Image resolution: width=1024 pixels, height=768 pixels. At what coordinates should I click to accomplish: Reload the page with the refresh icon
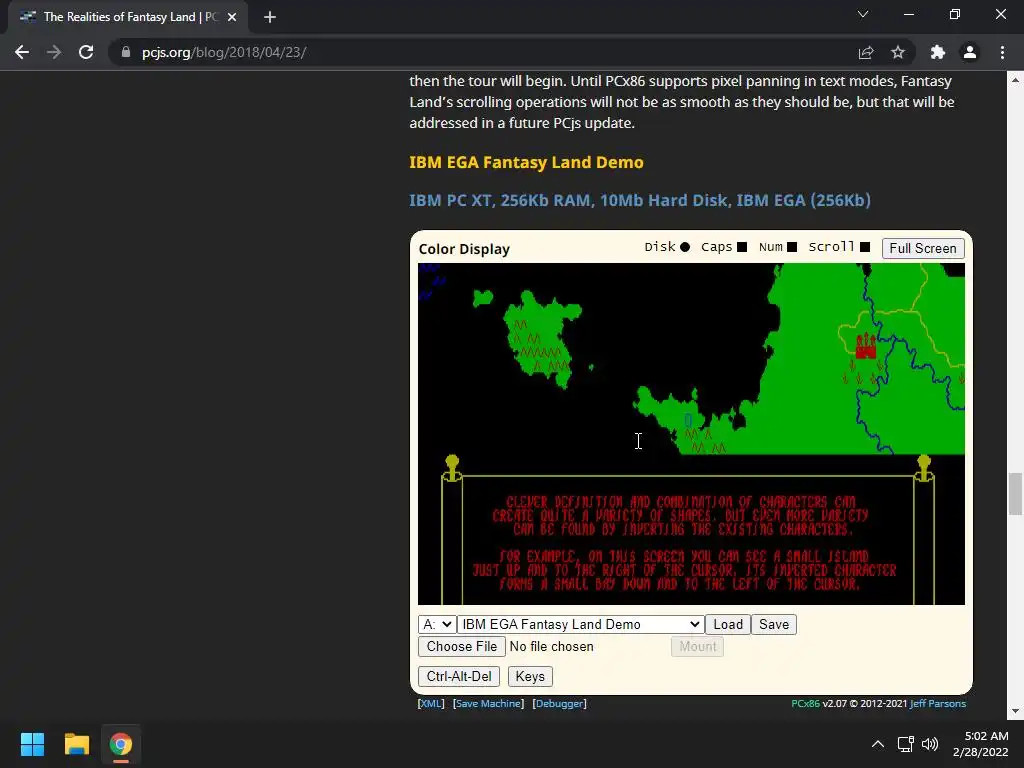[86, 52]
